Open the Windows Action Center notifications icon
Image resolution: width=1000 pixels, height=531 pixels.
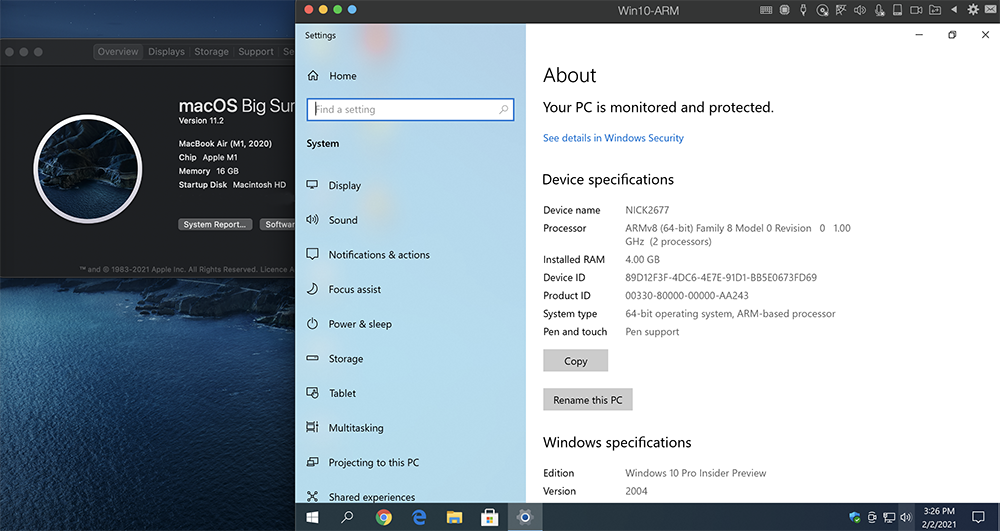[x=978, y=517]
